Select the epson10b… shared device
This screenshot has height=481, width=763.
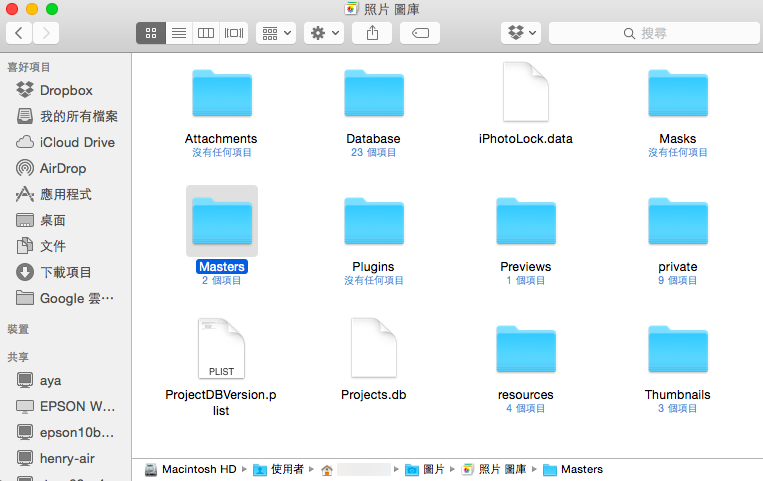tap(66, 432)
